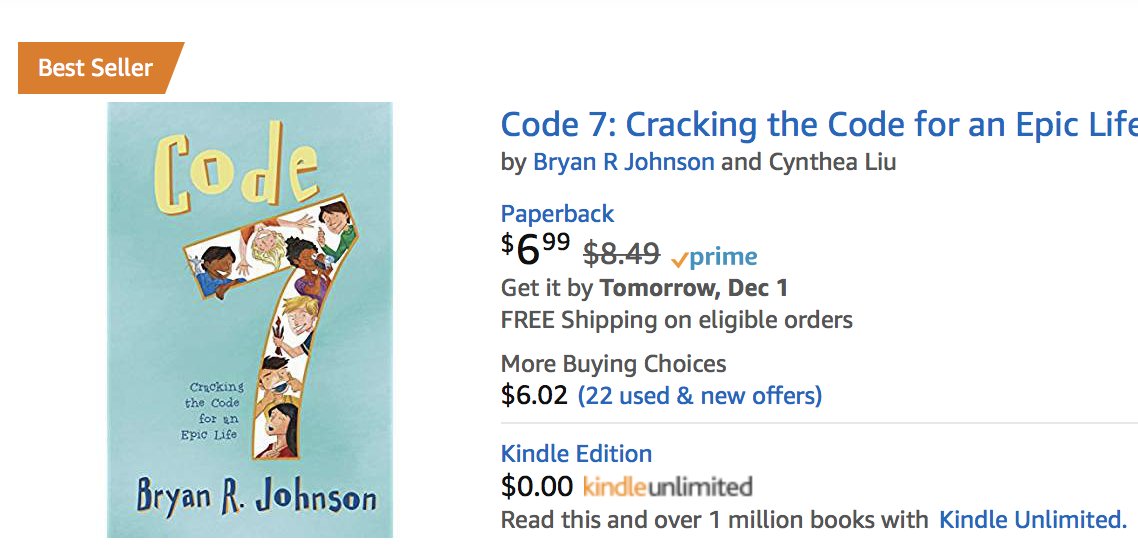The width and height of the screenshot is (1138, 546).
Task: Open the Bryan R Johnson author link in the byline
Action: click(x=624, y=162)
